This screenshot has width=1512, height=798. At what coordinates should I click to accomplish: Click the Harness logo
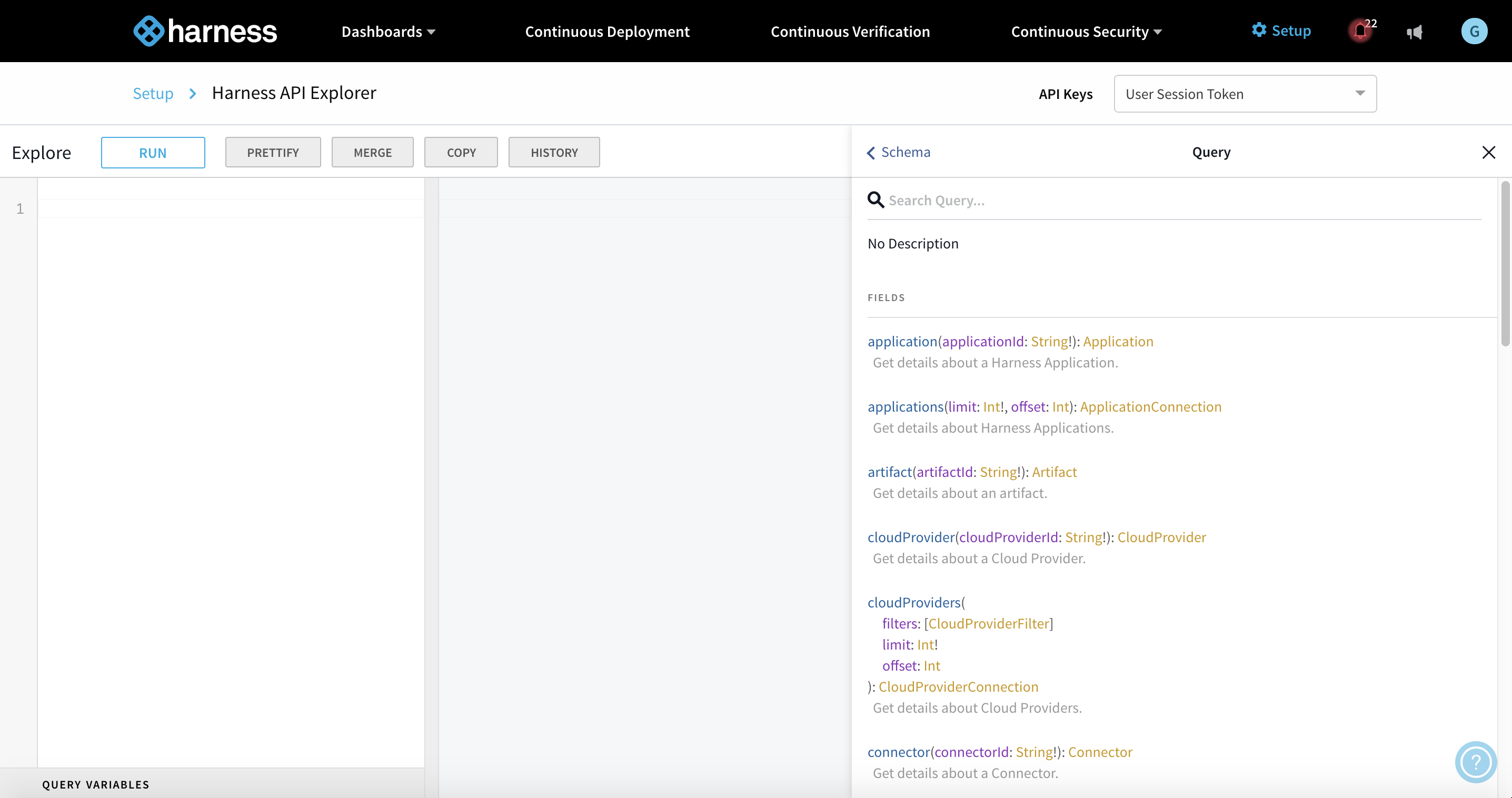pos(205,31)
